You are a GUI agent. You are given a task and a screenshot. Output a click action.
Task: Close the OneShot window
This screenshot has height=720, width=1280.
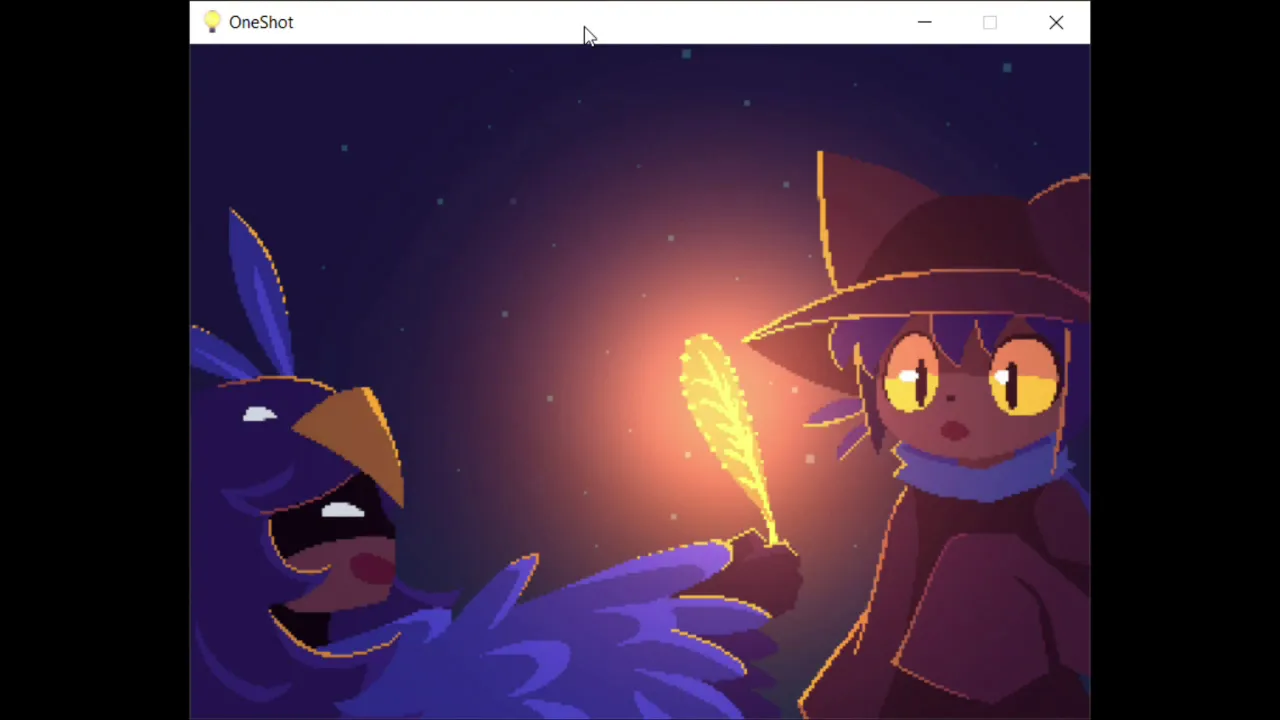point(1056,22)
